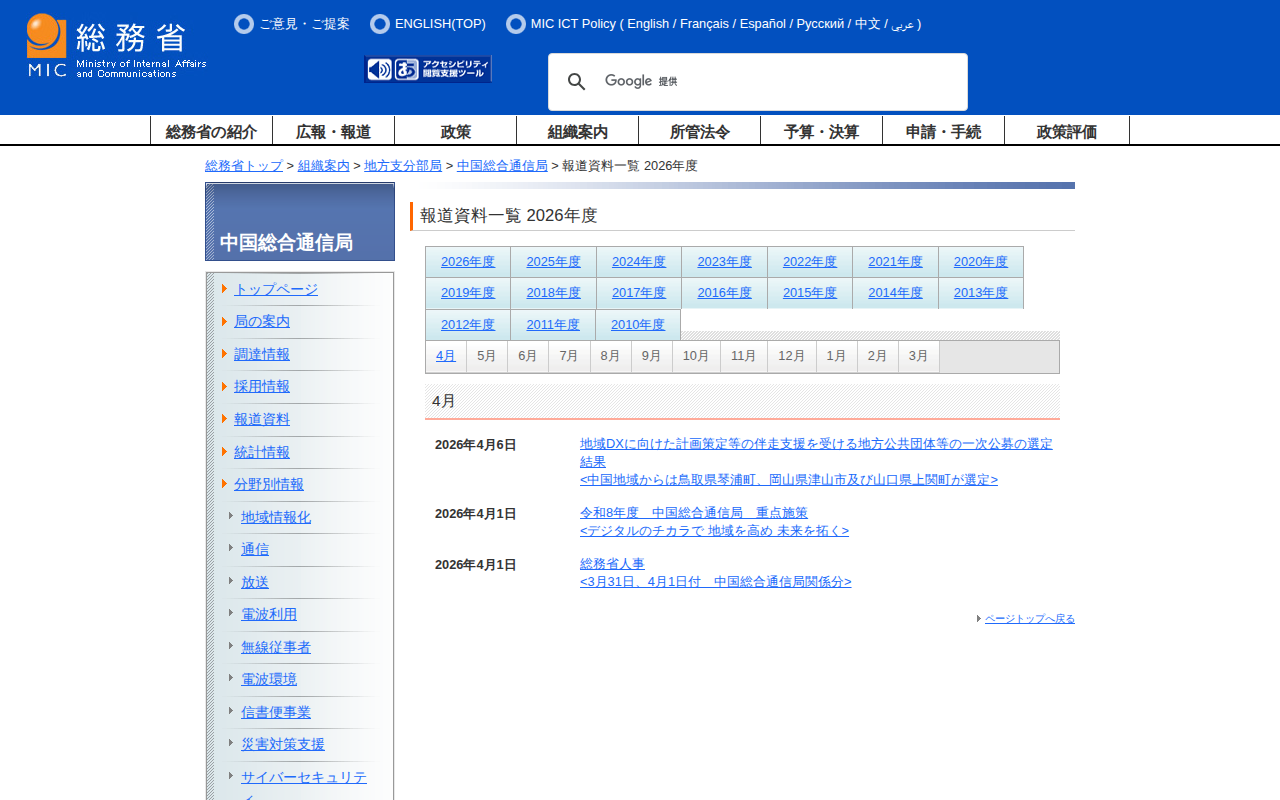
Task: Click the MIC Ministry logo
Action: (x=116, y=46)
